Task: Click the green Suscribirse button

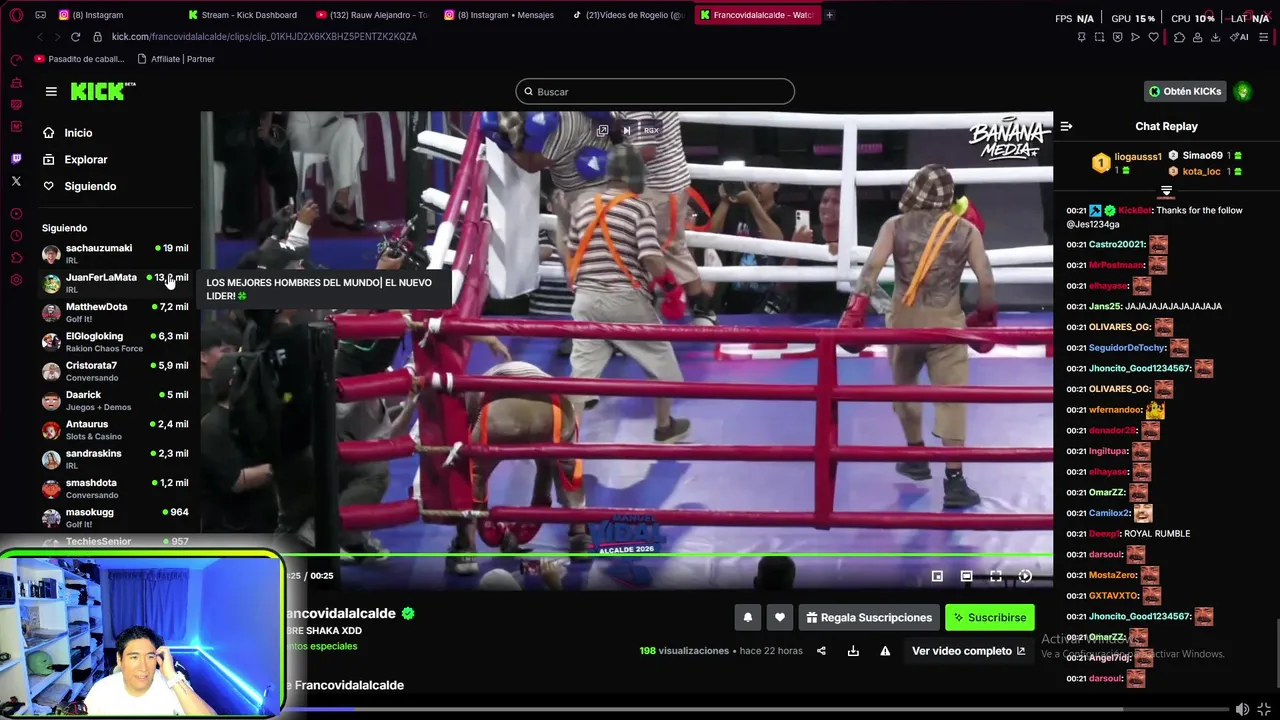Action: click(x=989, y=618)
